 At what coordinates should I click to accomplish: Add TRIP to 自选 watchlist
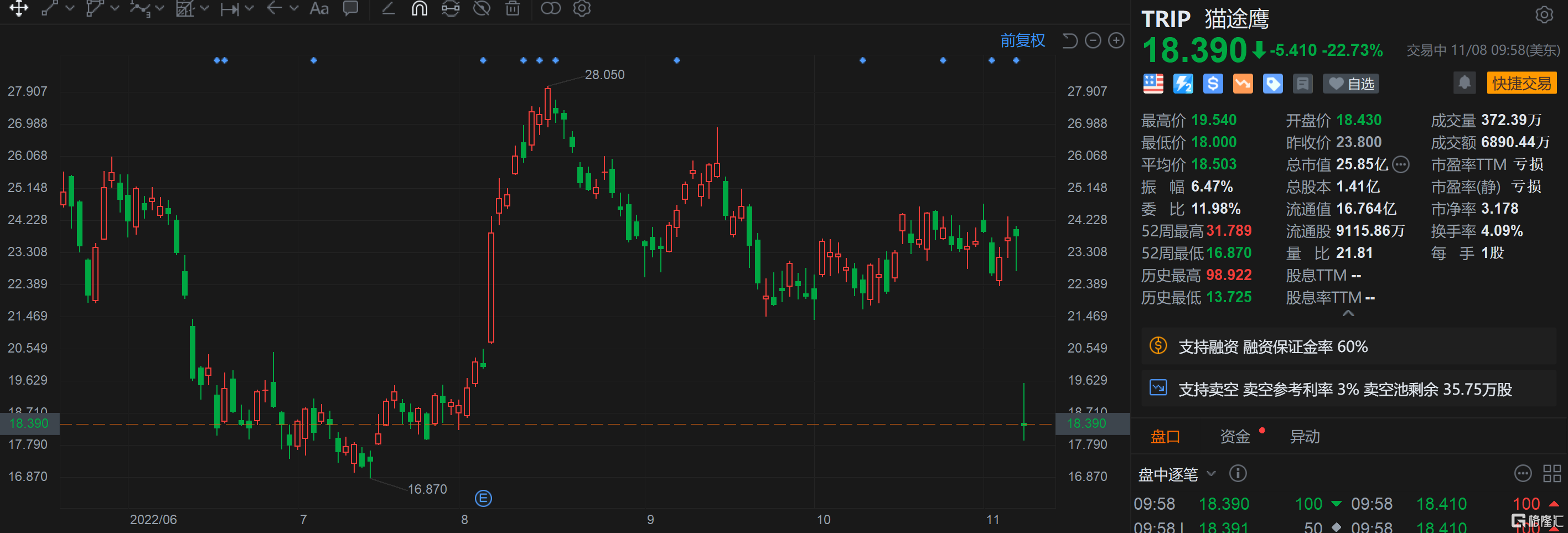pos(1350,84)
